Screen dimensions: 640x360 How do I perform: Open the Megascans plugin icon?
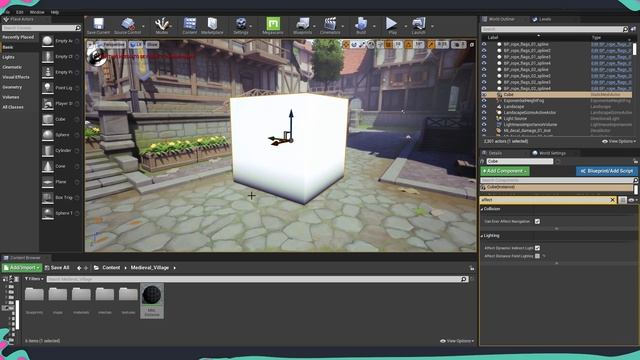coord(273,24)
